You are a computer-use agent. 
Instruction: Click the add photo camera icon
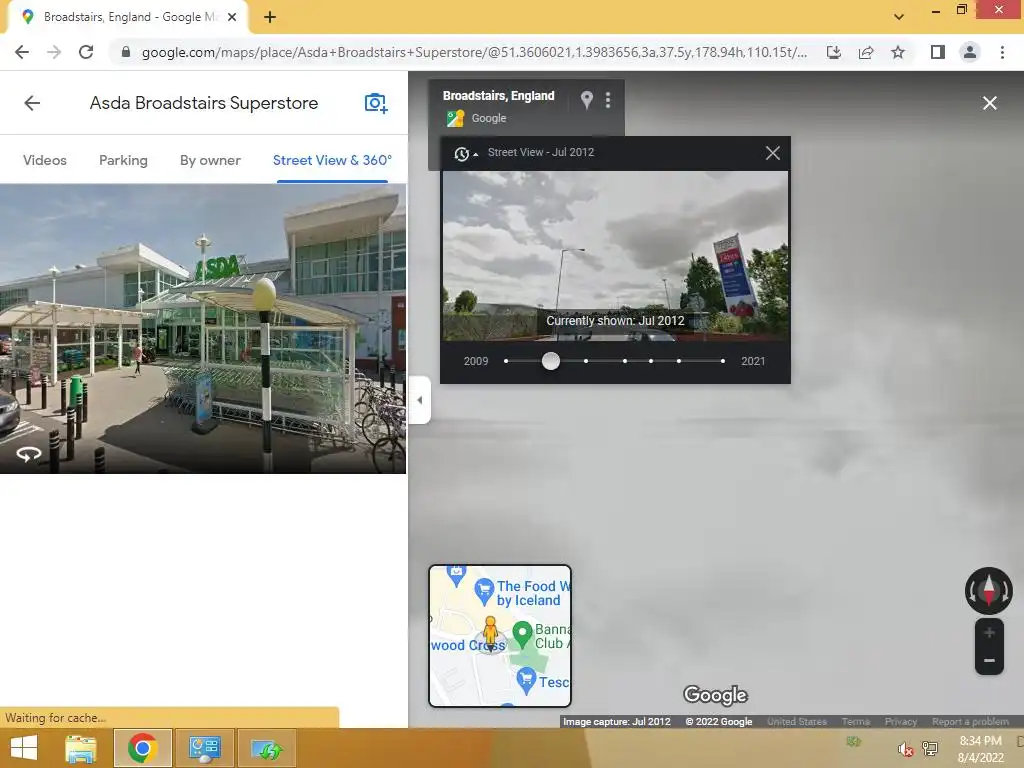(376, 103)
